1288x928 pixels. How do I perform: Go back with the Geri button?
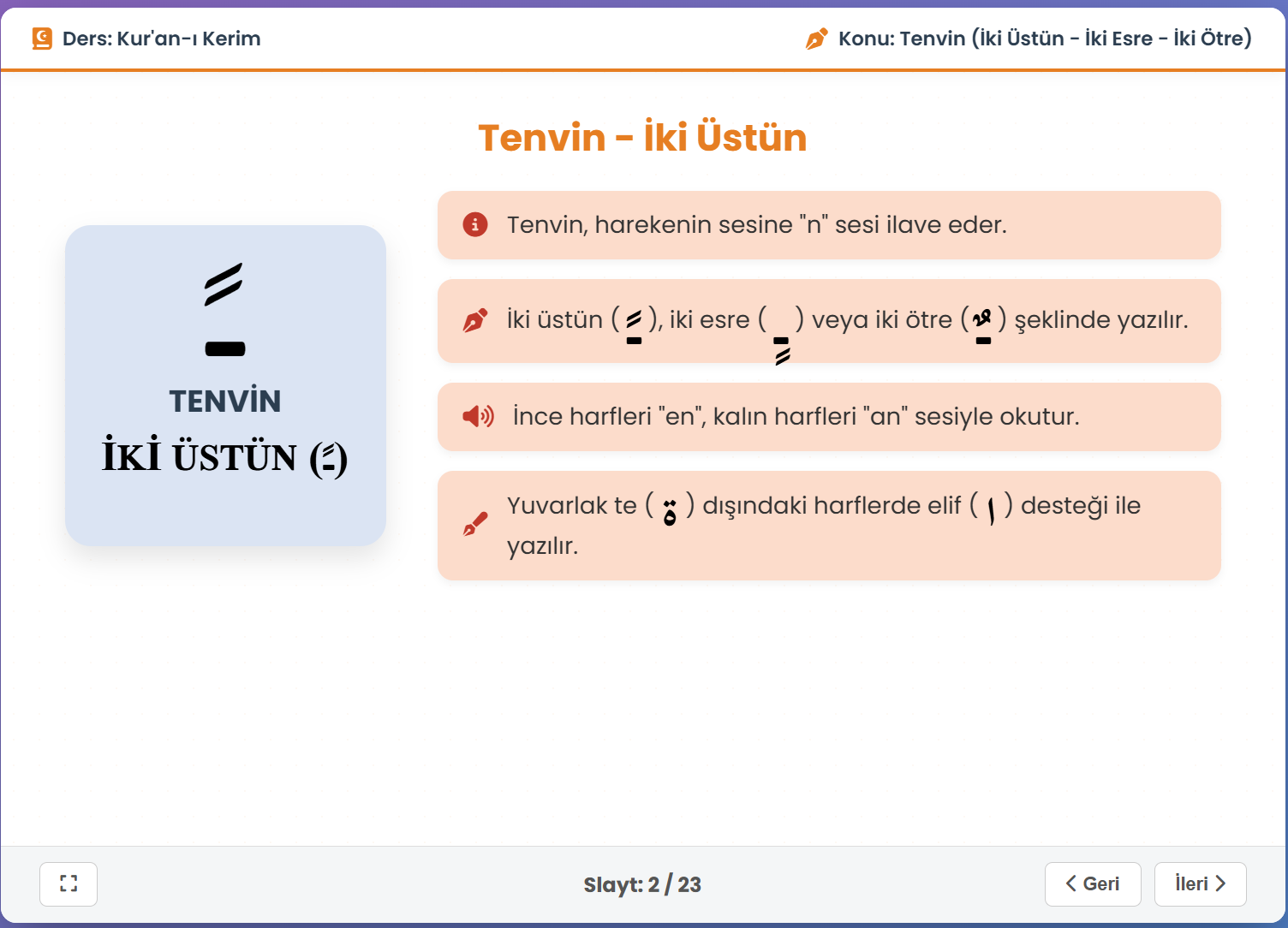[x=1093, y=883]
